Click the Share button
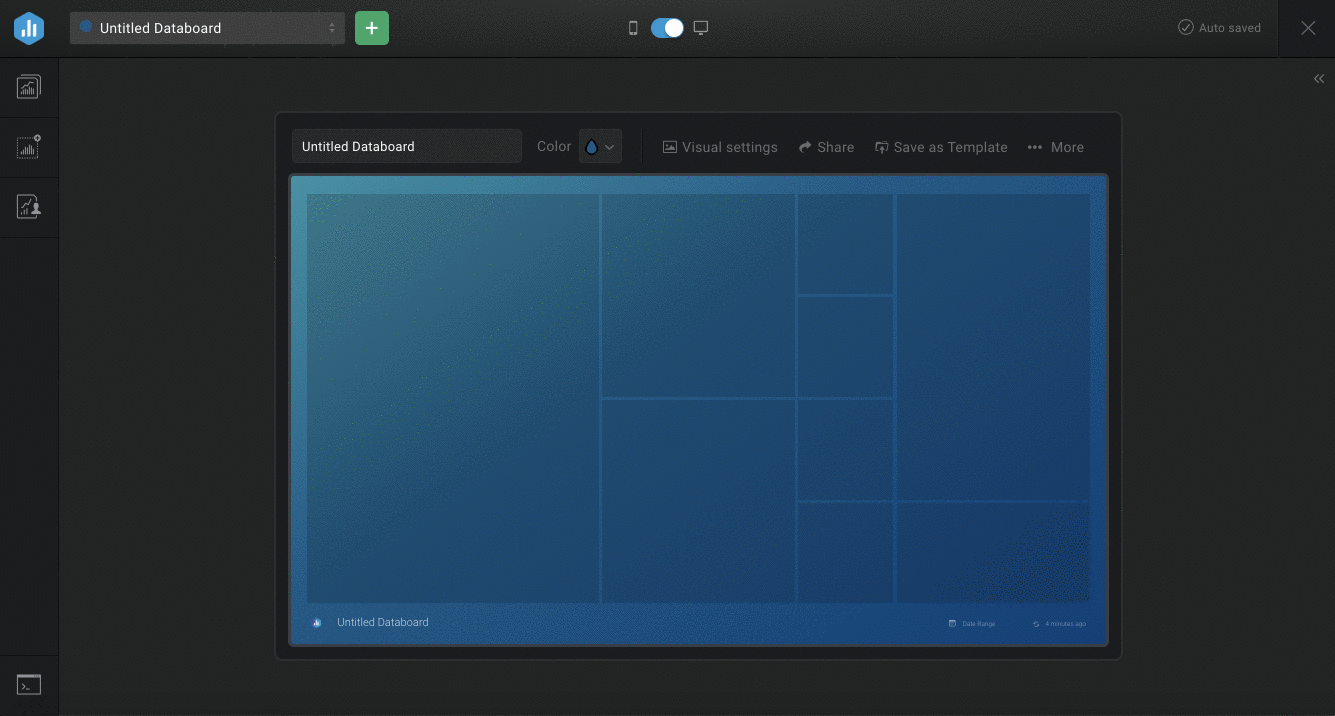 coord(826,147)
